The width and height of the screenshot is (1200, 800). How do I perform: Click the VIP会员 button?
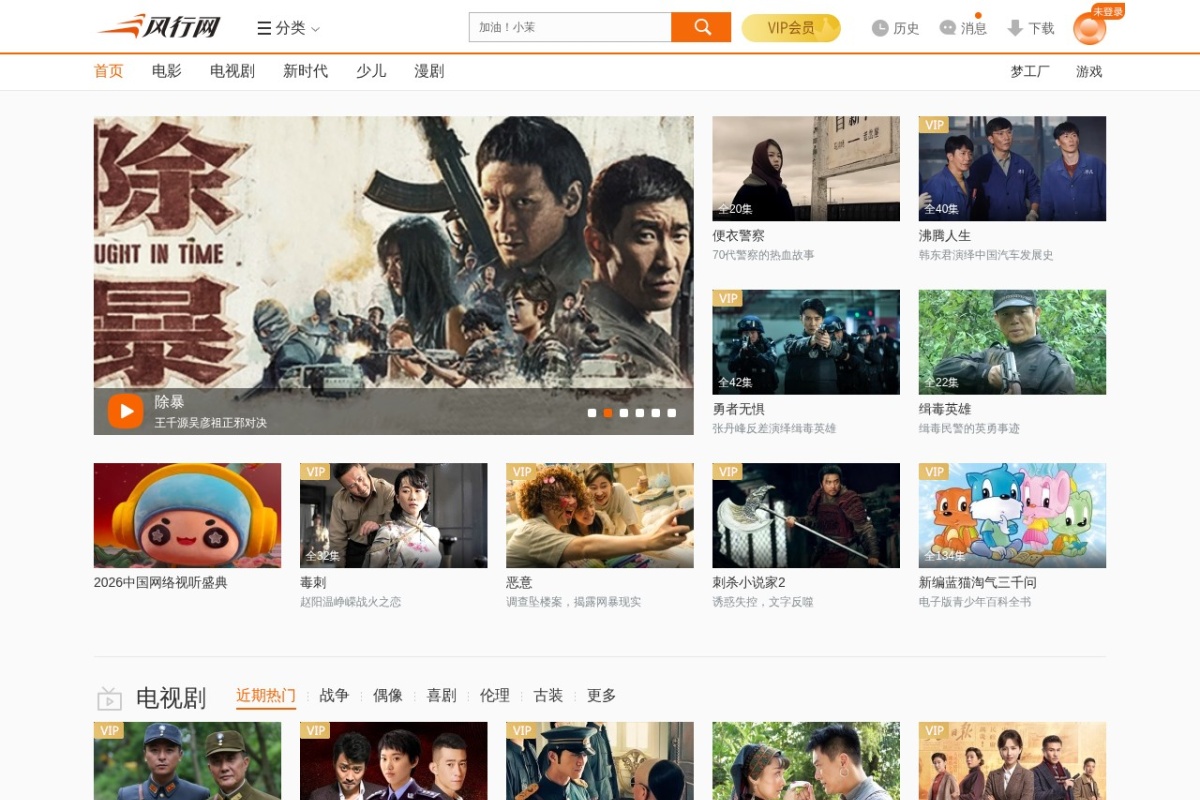(790, 27)
